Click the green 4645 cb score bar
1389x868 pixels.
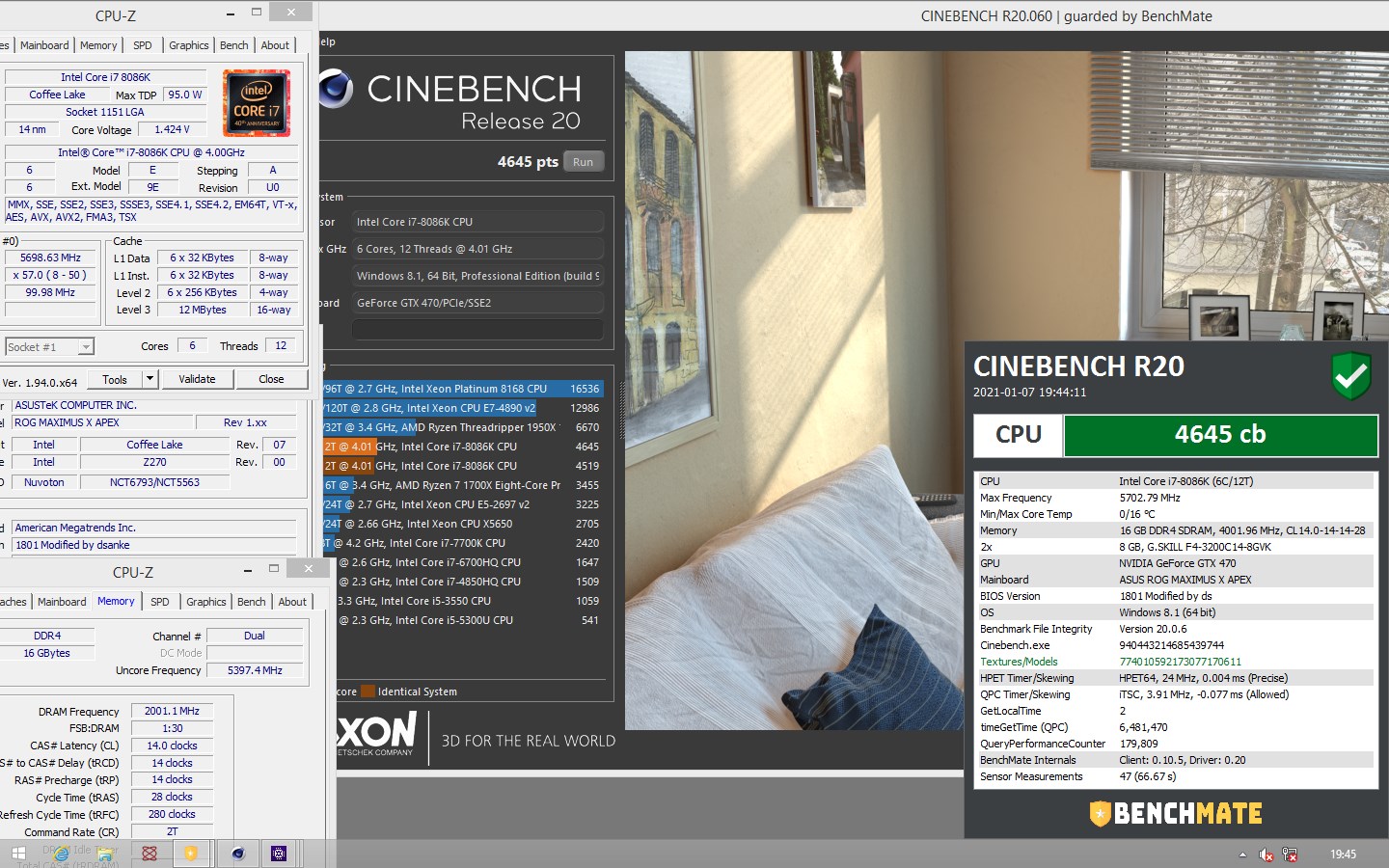click(1220, 435)
